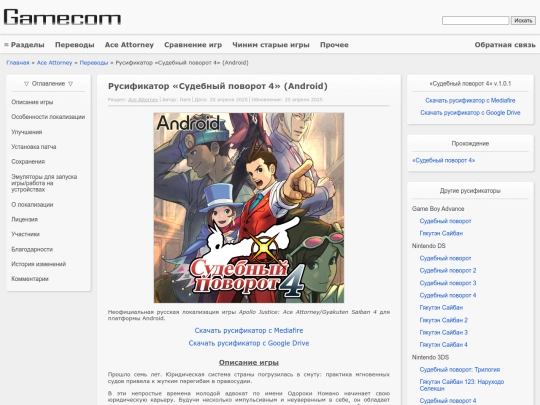The width and height of the screenshot is (540, 405).
Task: Jump to Описание игры in contents
Action: (x=32, y=102)
